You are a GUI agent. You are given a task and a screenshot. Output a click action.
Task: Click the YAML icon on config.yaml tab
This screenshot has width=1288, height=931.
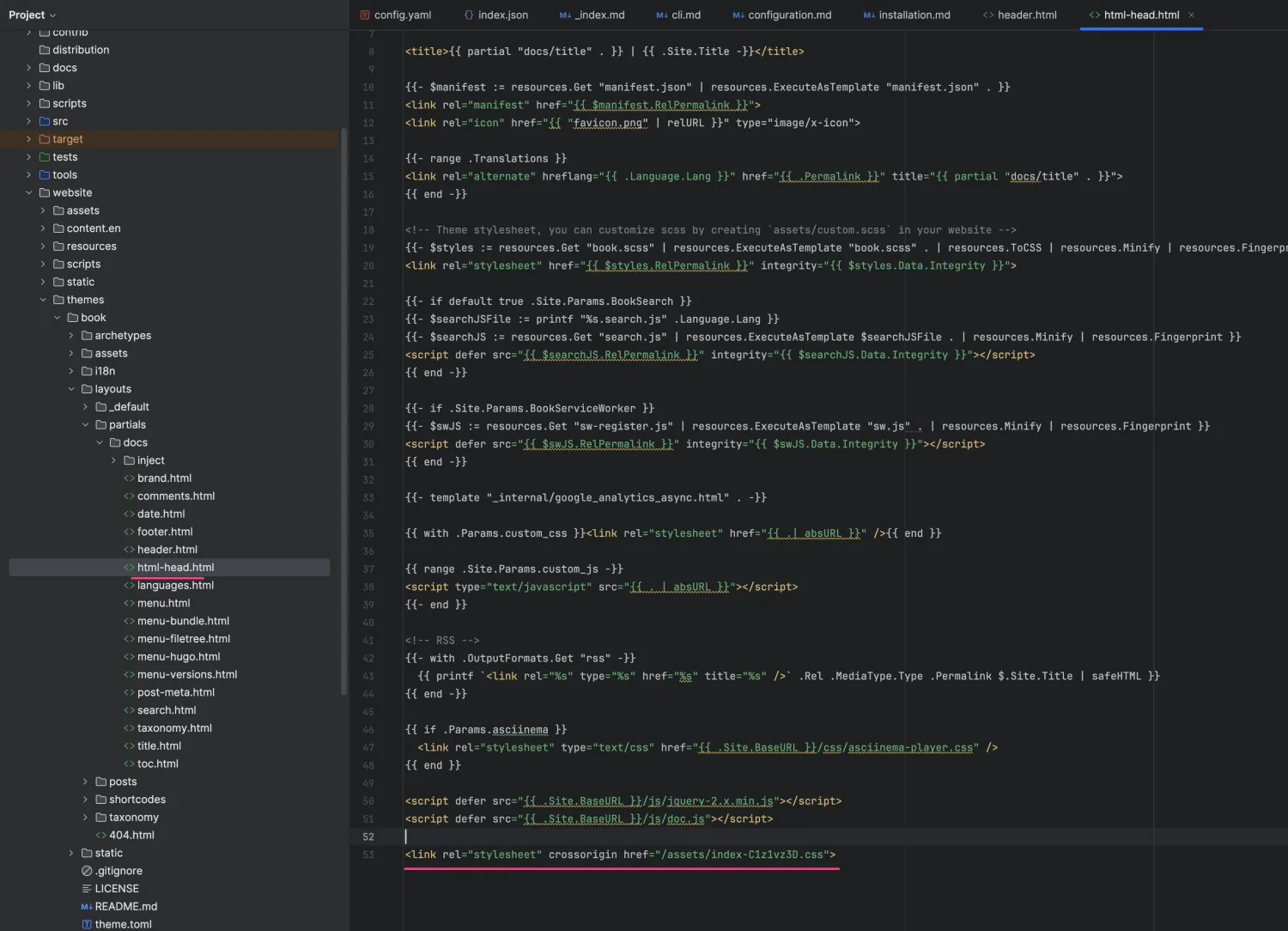(365, 15)
